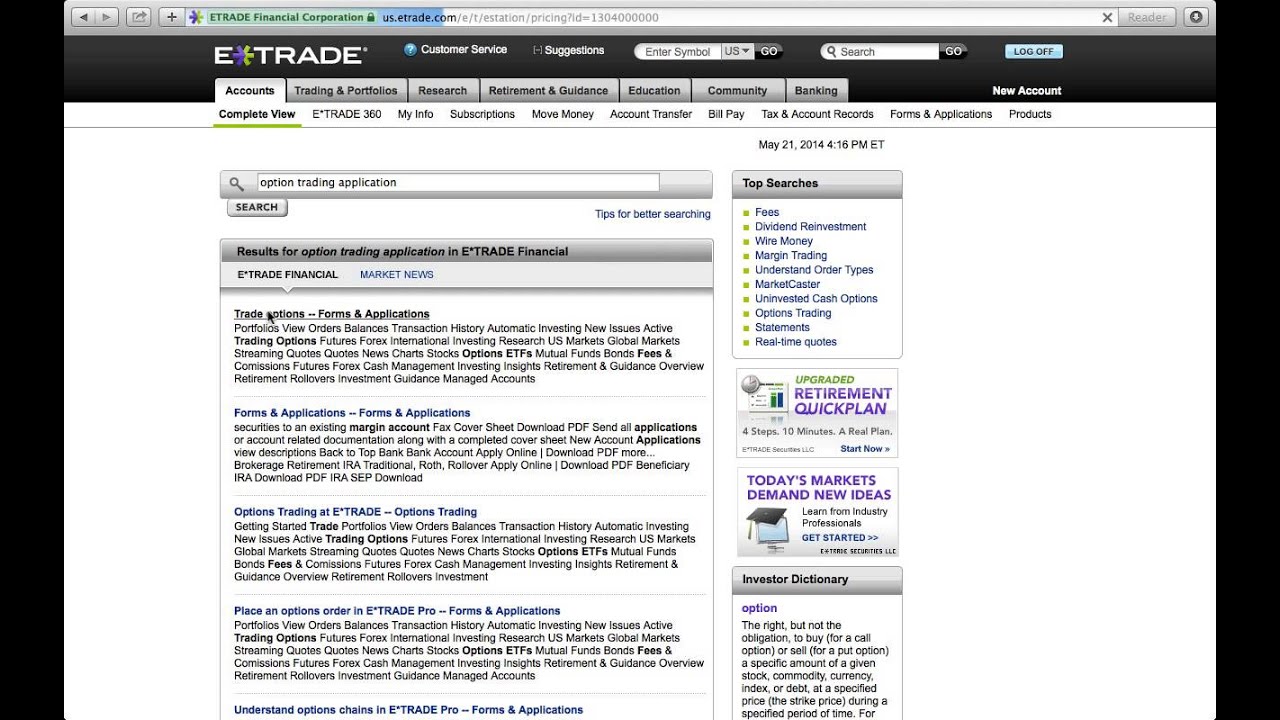The width and height of the screenshot is (1280, 720).
Task: Click the GO button next to Enter Symbol
Action: [x=768, y=51]
